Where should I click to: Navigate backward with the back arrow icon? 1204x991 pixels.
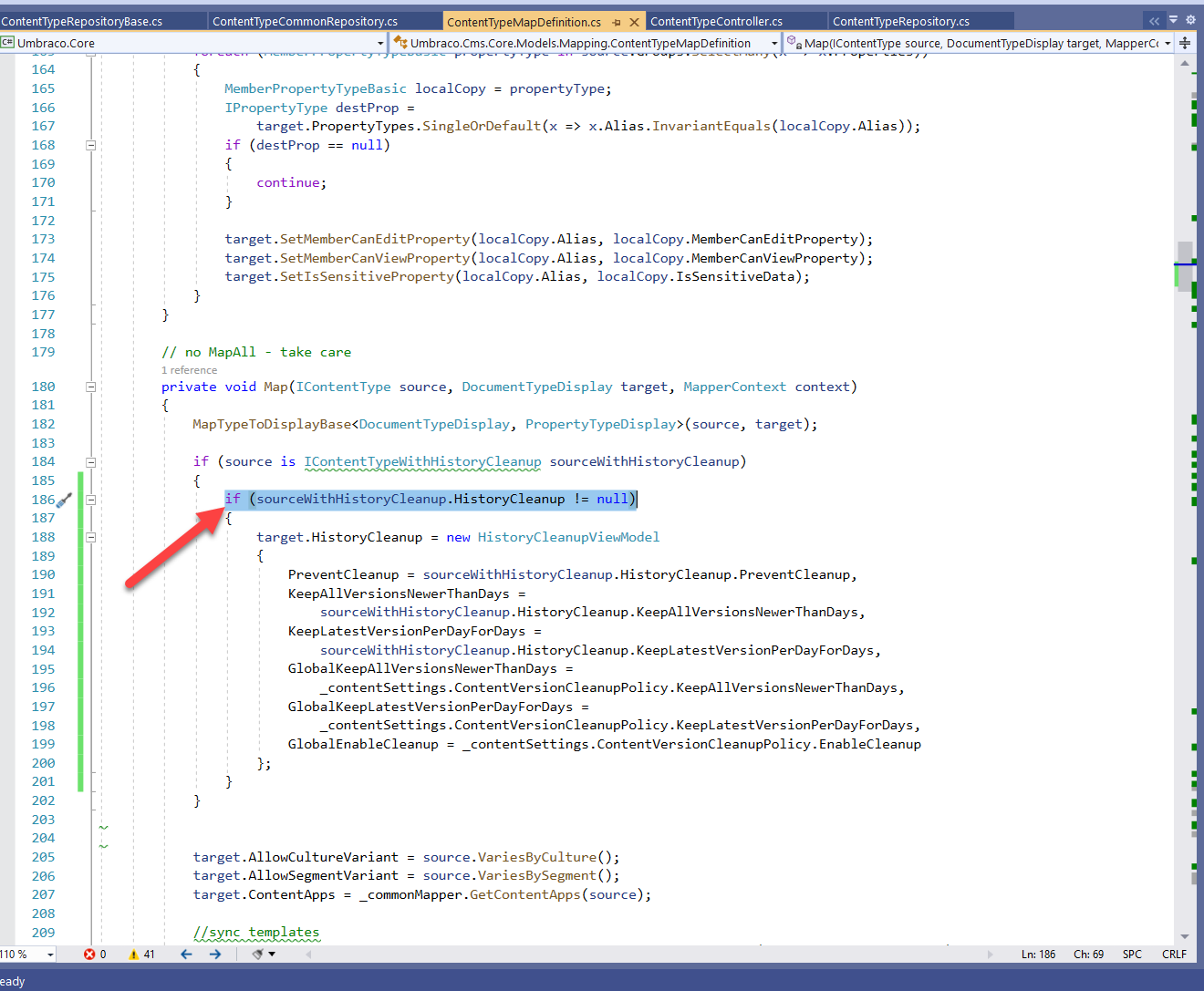click(185, 954)
